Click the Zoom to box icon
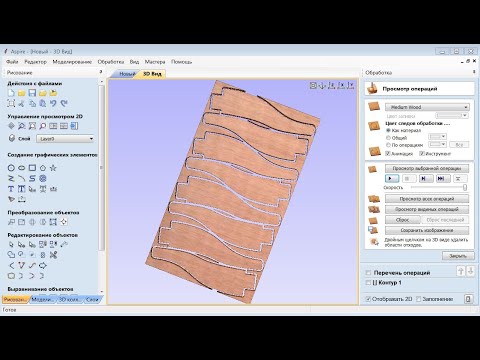The image size is (480, 360). (x=22, y=126)
